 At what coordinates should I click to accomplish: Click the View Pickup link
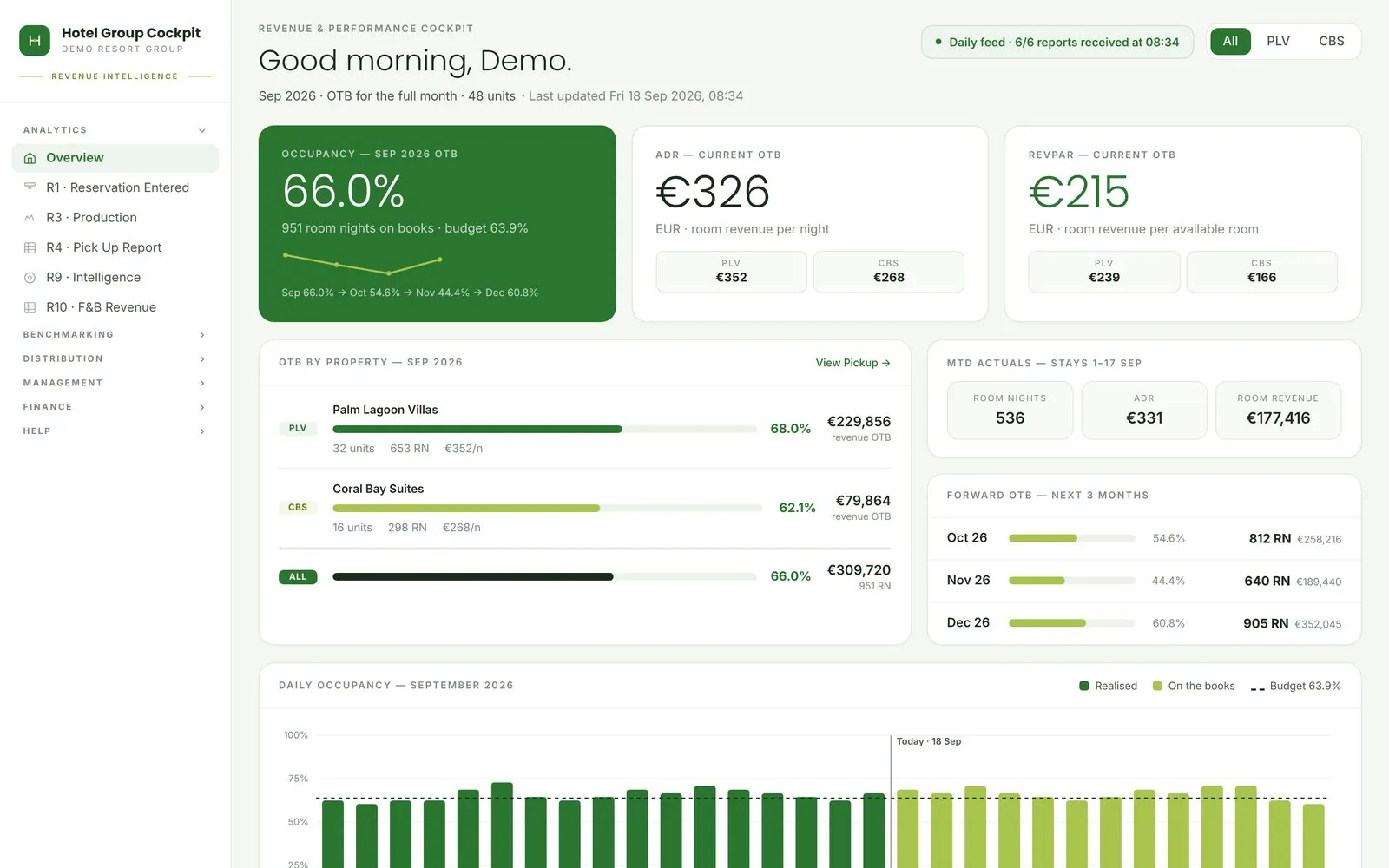tap(852, 363)
